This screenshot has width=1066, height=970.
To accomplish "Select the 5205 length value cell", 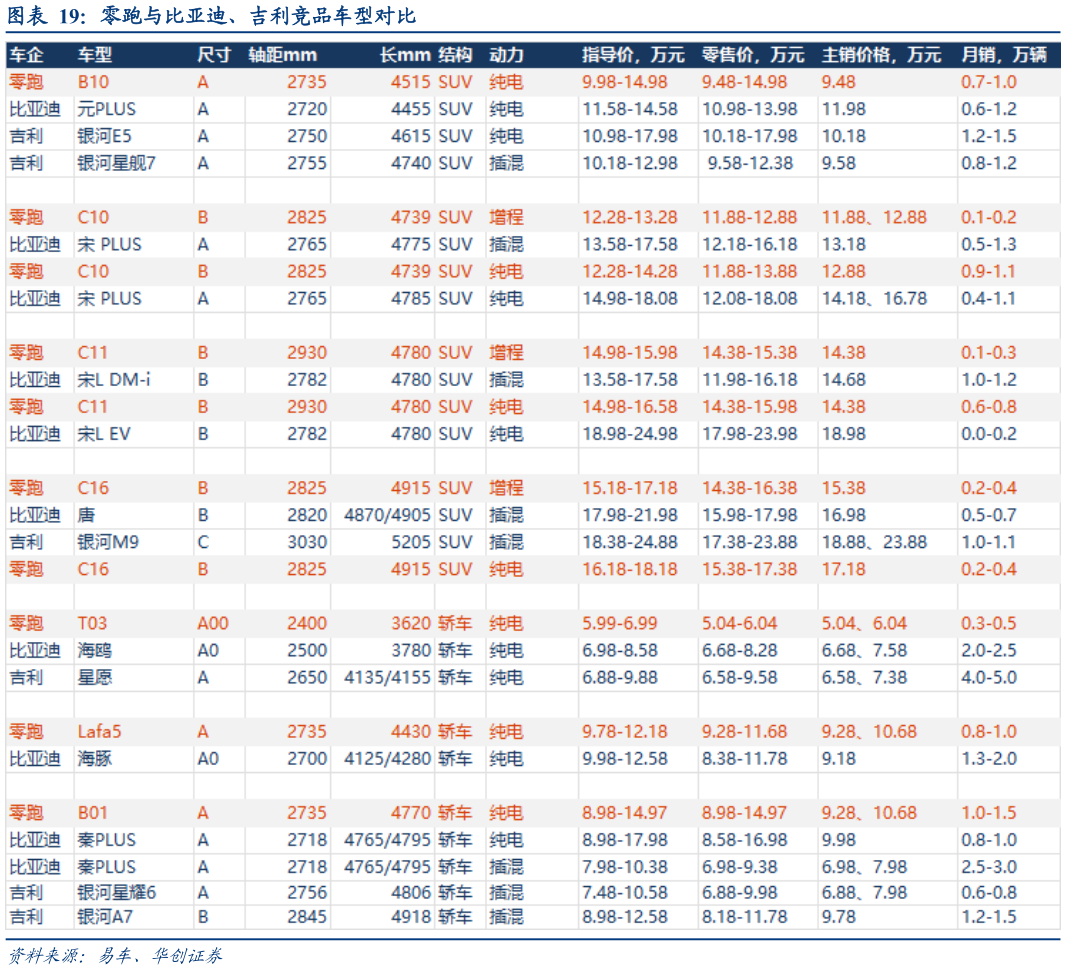I will point(411,542).
